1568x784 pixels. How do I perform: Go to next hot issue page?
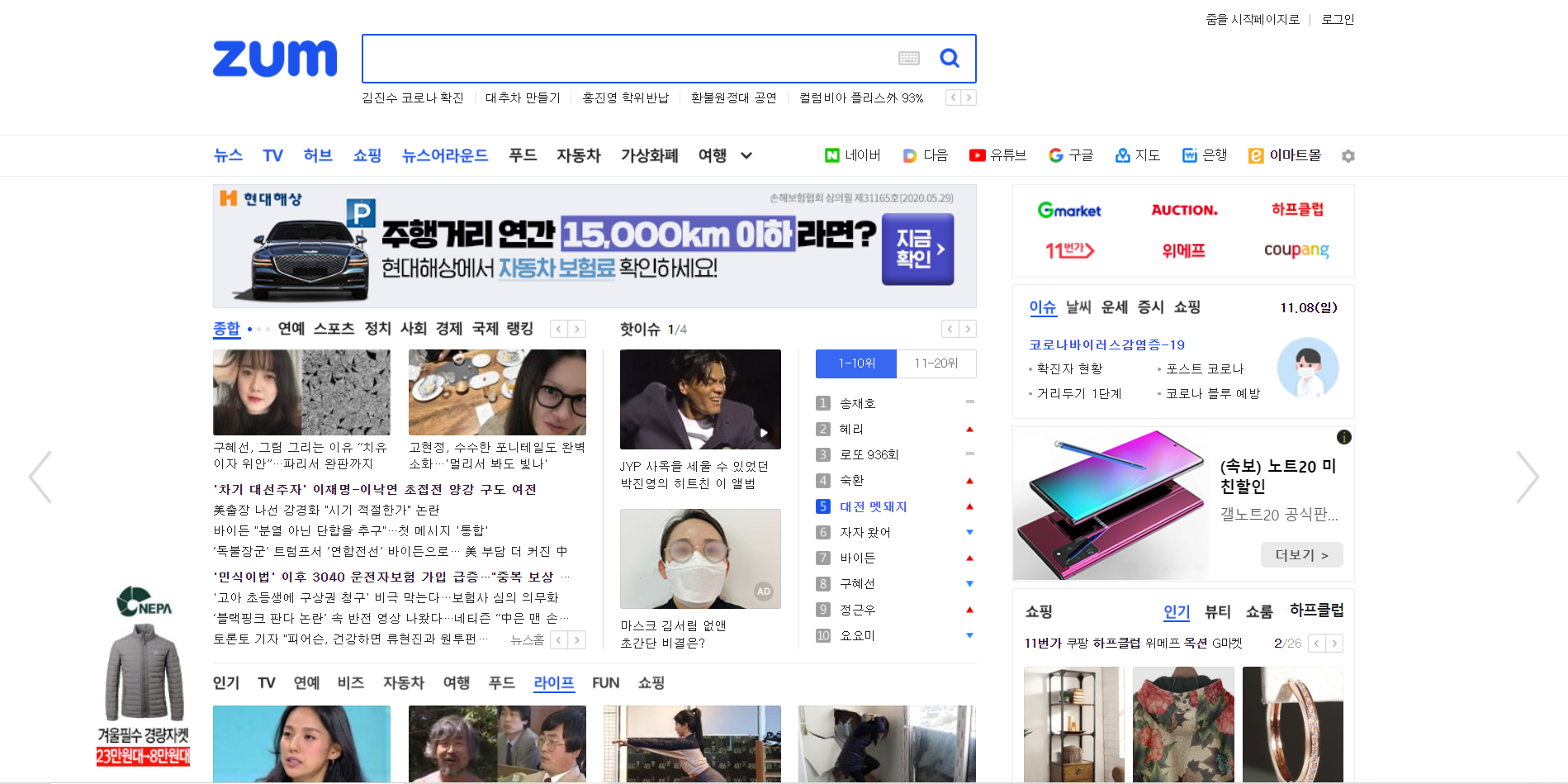968,329
